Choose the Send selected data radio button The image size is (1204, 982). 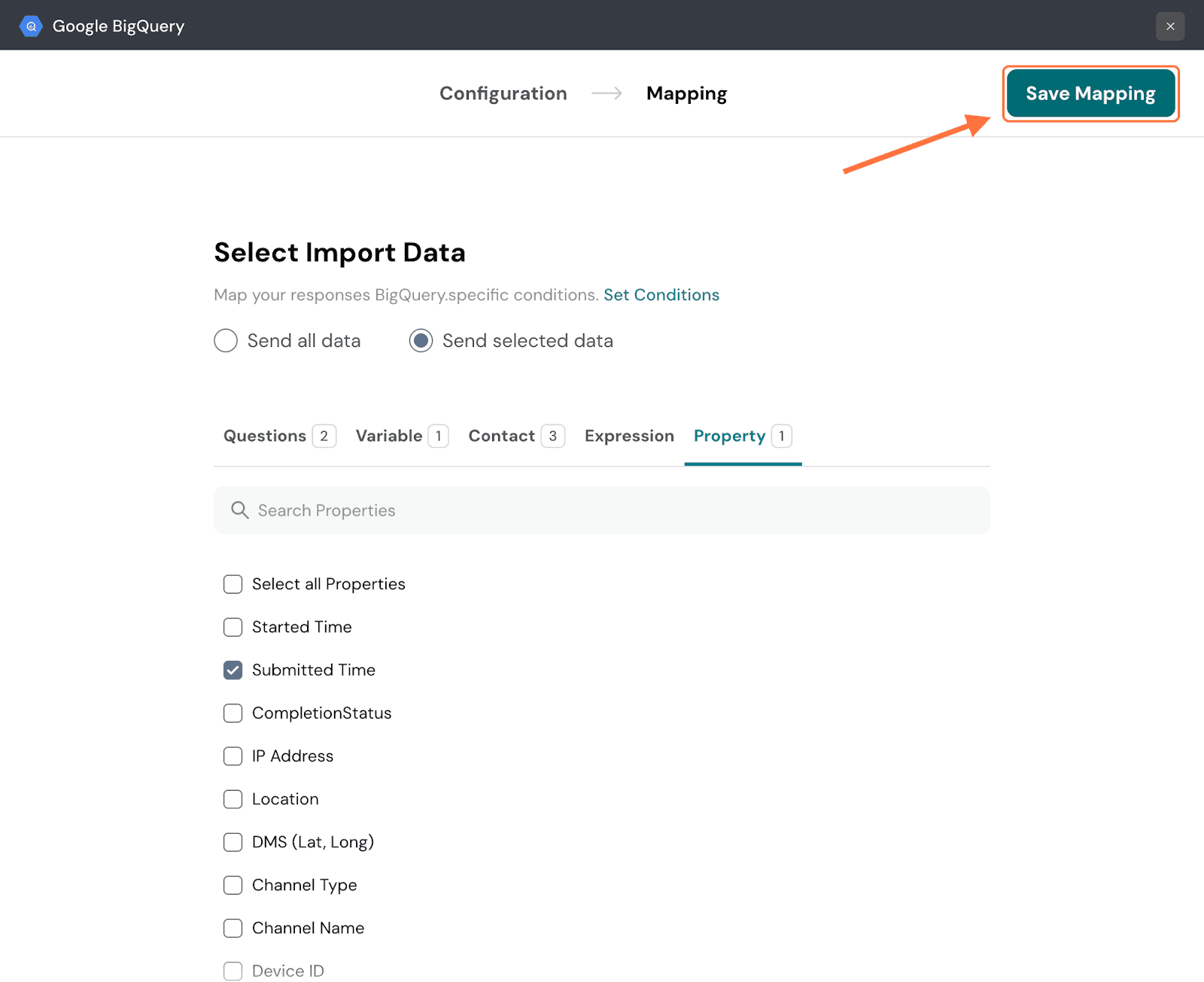pos(421,341)
